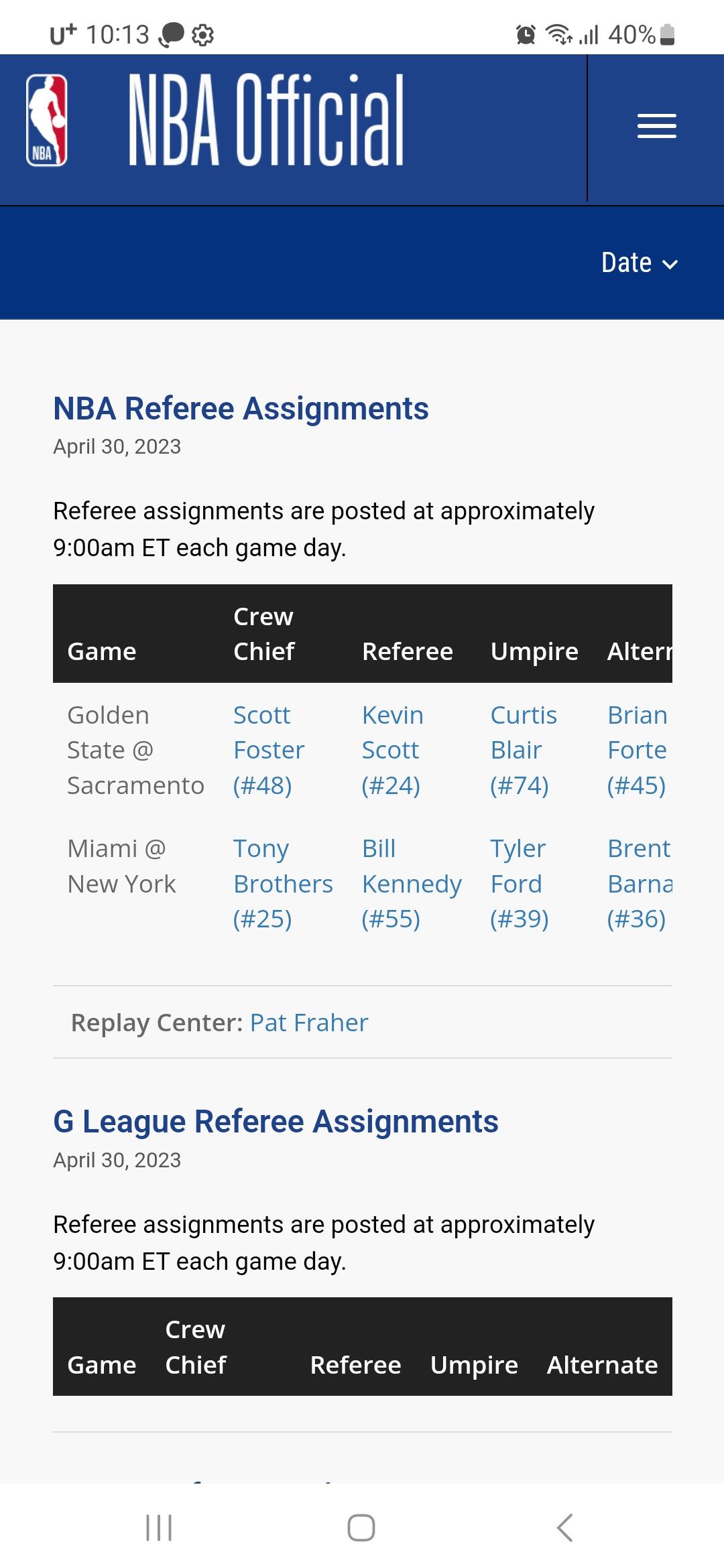Click Pat Fraher Replay Center link
Image resolution: width=724 pixels, height=1568 pixels.
[x=309, y=1023]
